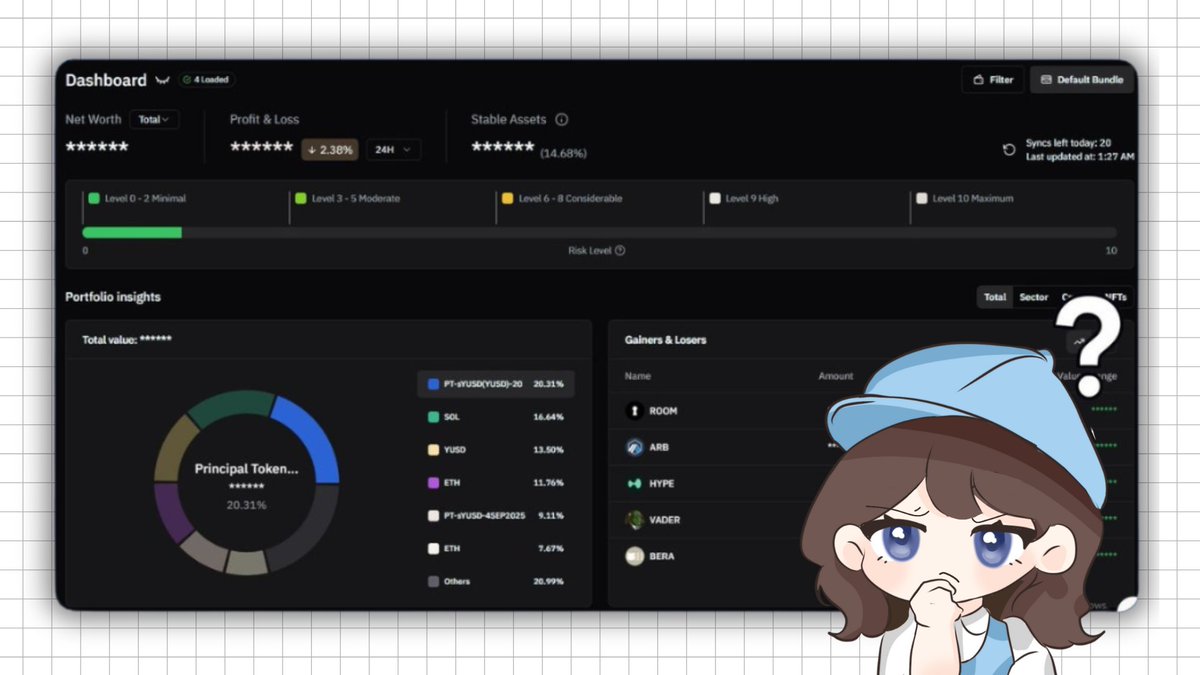Click the Level 10 Maximum swatch

click(922, 198)
